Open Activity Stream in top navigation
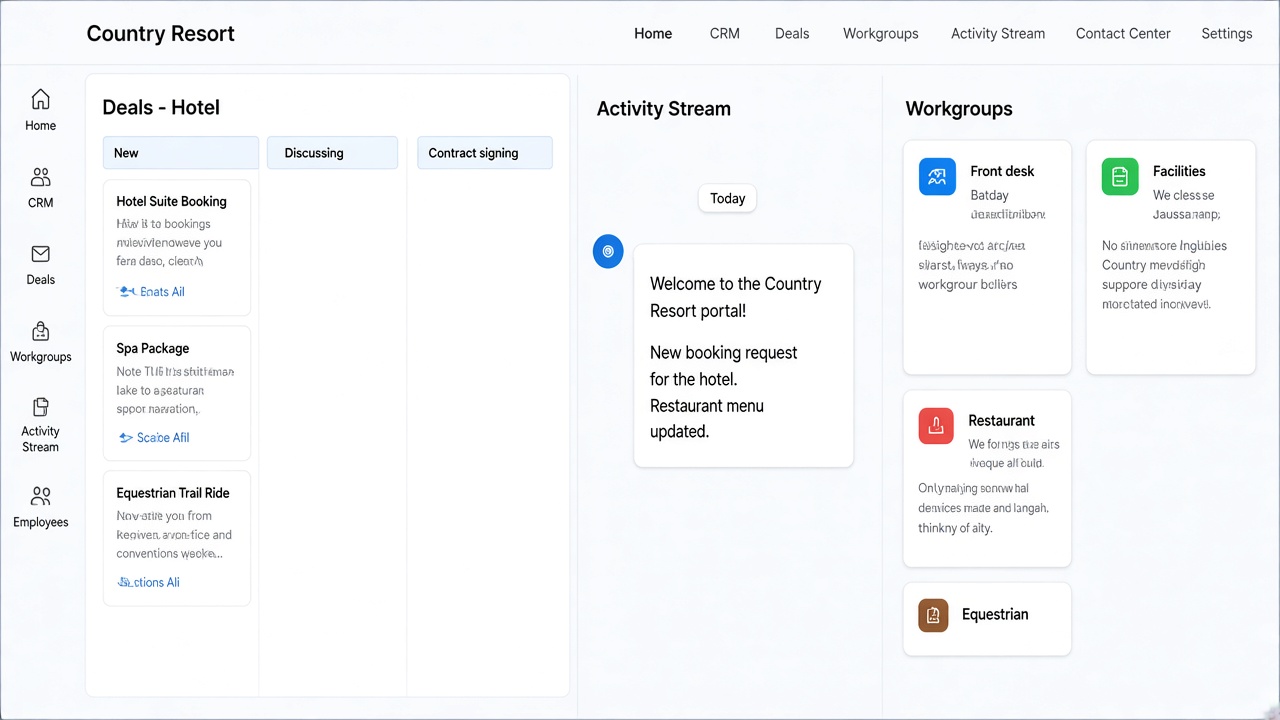Viewport: 1280px width, 720px height. pyautogui.click(x=998, y=33)
